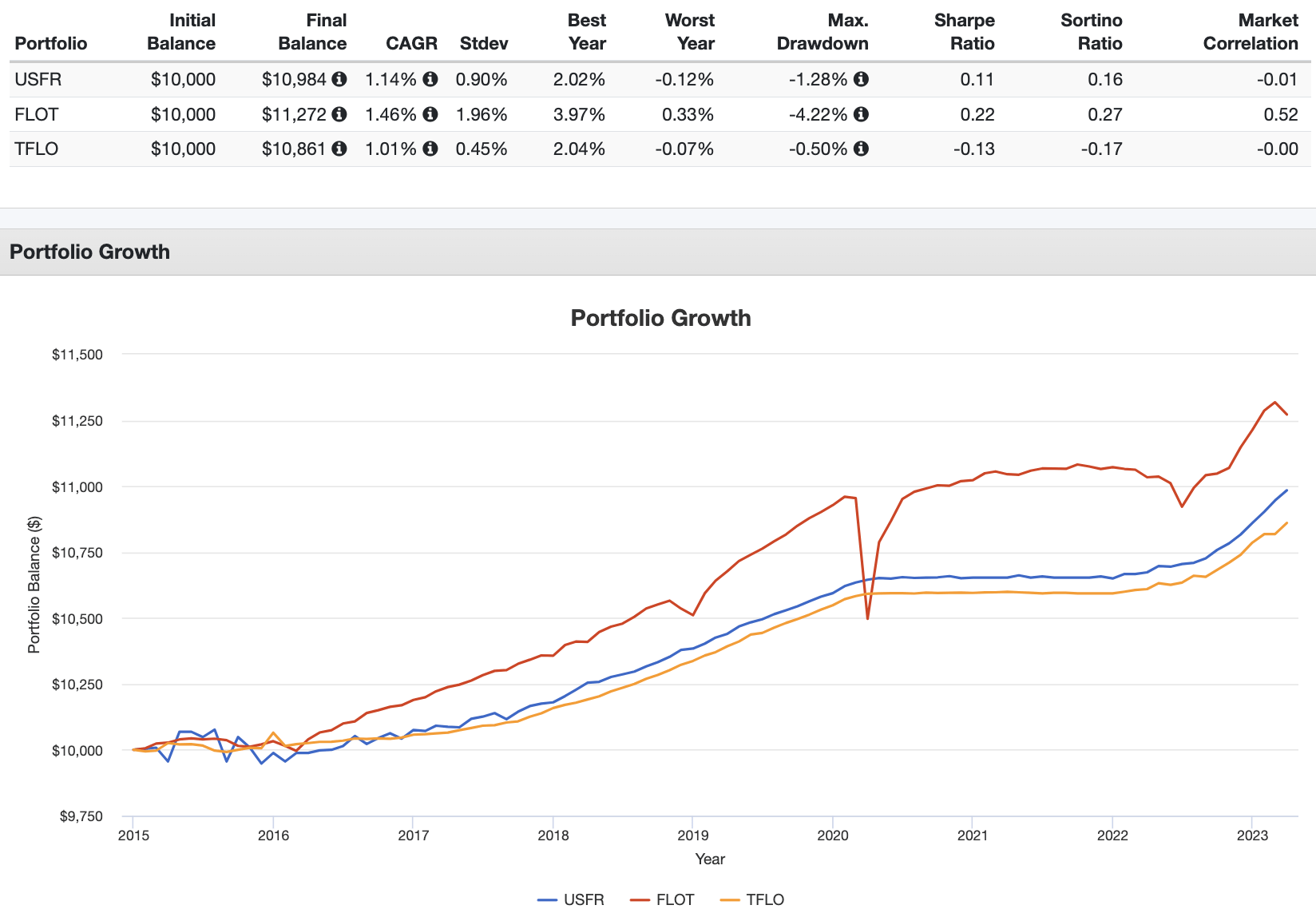1316x917 pixels.
Task: Click FLOT stdev value 1.96%
Action: 482,114
